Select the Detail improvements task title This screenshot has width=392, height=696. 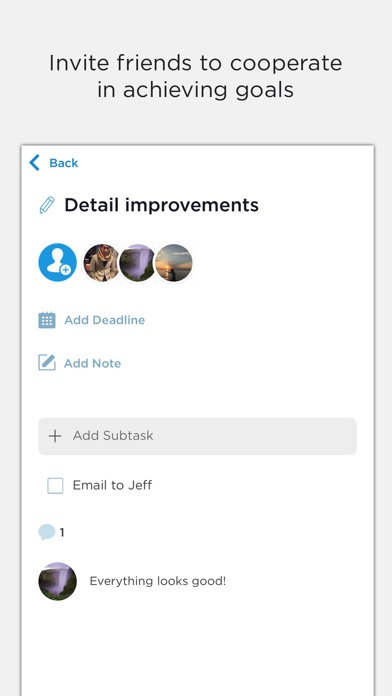tap(161, 205)
